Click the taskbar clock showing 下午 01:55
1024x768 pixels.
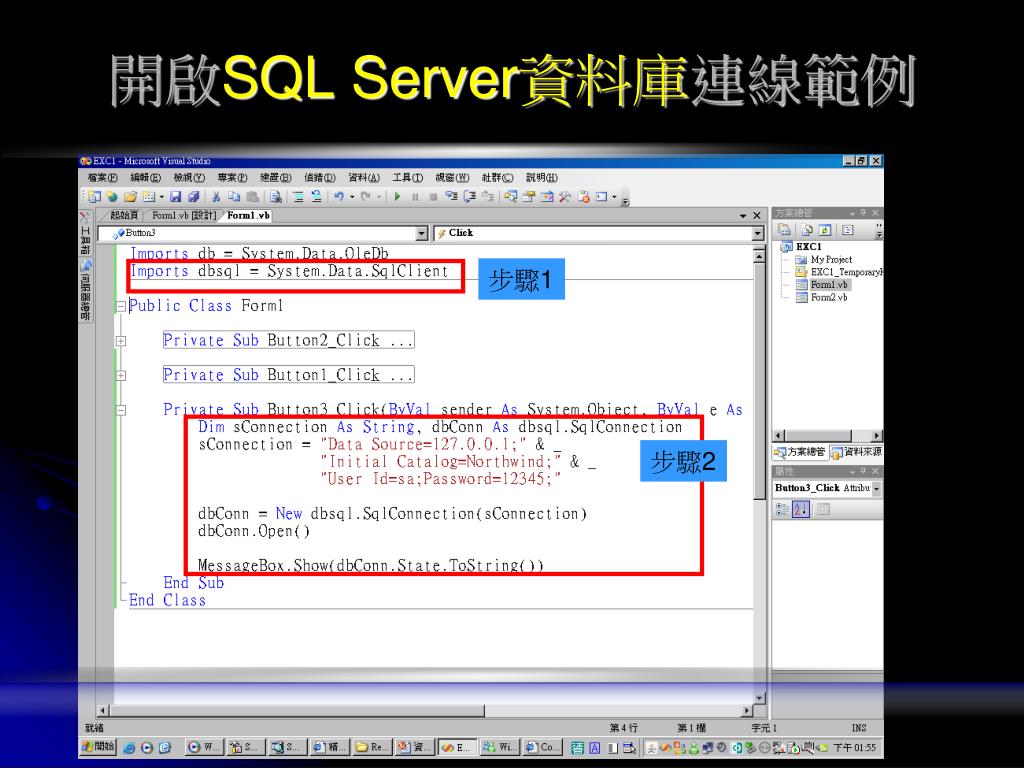[855, 748]
